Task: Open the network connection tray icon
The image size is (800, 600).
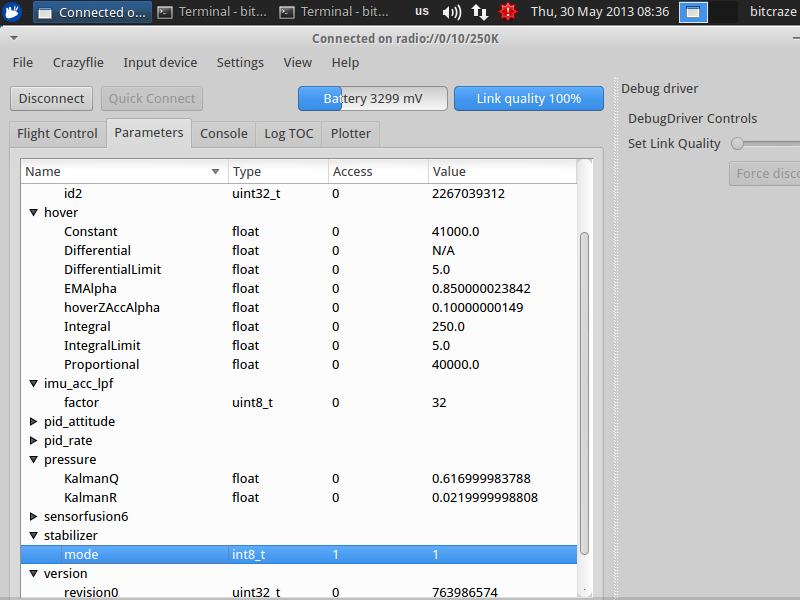Action: point(480,12)
